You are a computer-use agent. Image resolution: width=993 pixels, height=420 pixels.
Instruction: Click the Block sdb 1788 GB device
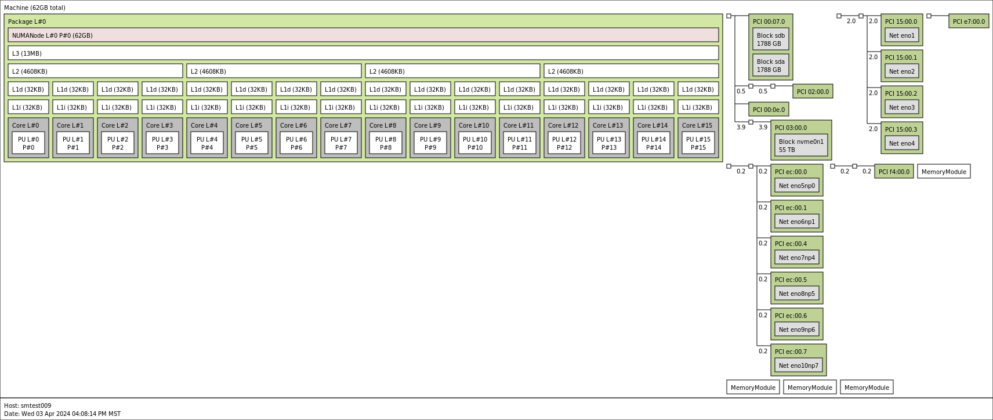point(771,39)
